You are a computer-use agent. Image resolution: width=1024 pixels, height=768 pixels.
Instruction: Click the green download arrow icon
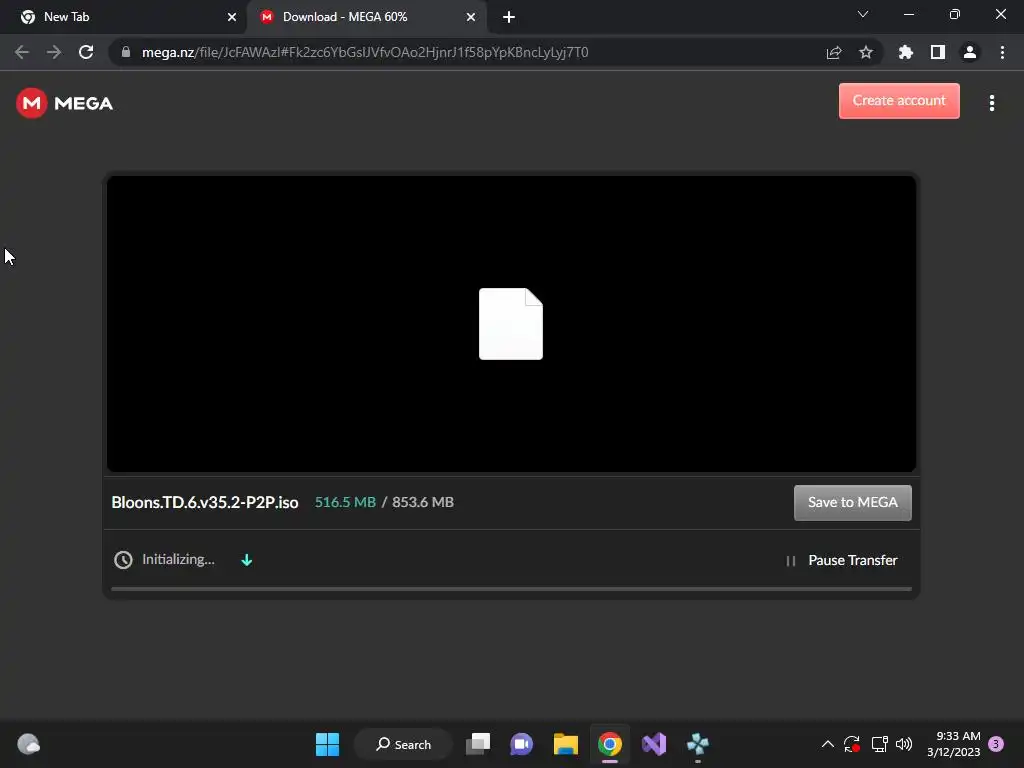pyautogui.click(x=246, y=560)
